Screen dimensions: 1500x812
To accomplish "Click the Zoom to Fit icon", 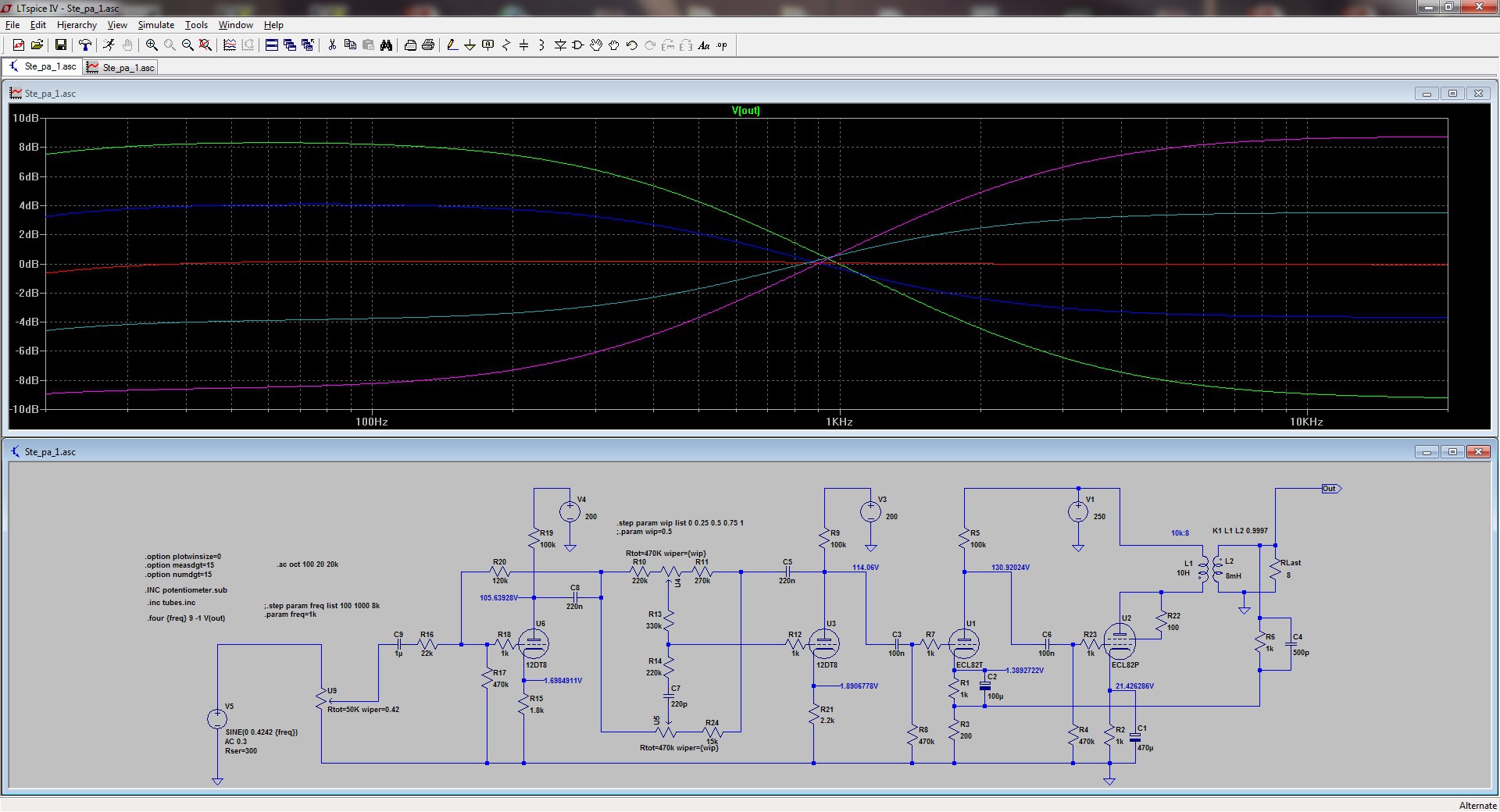I will 205,45.
